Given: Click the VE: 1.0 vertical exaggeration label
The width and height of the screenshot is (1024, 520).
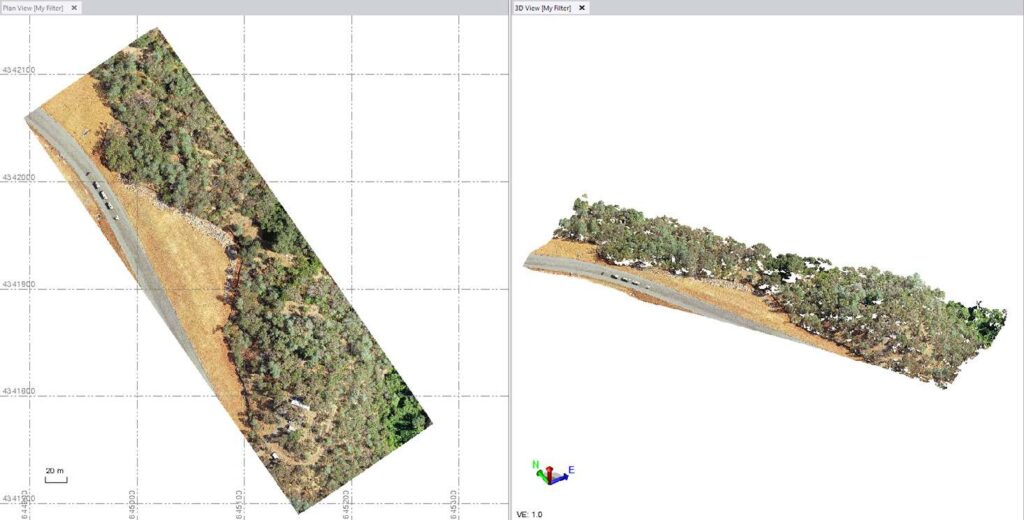Looking at the screenshot, I should click(x=529, y=515).
